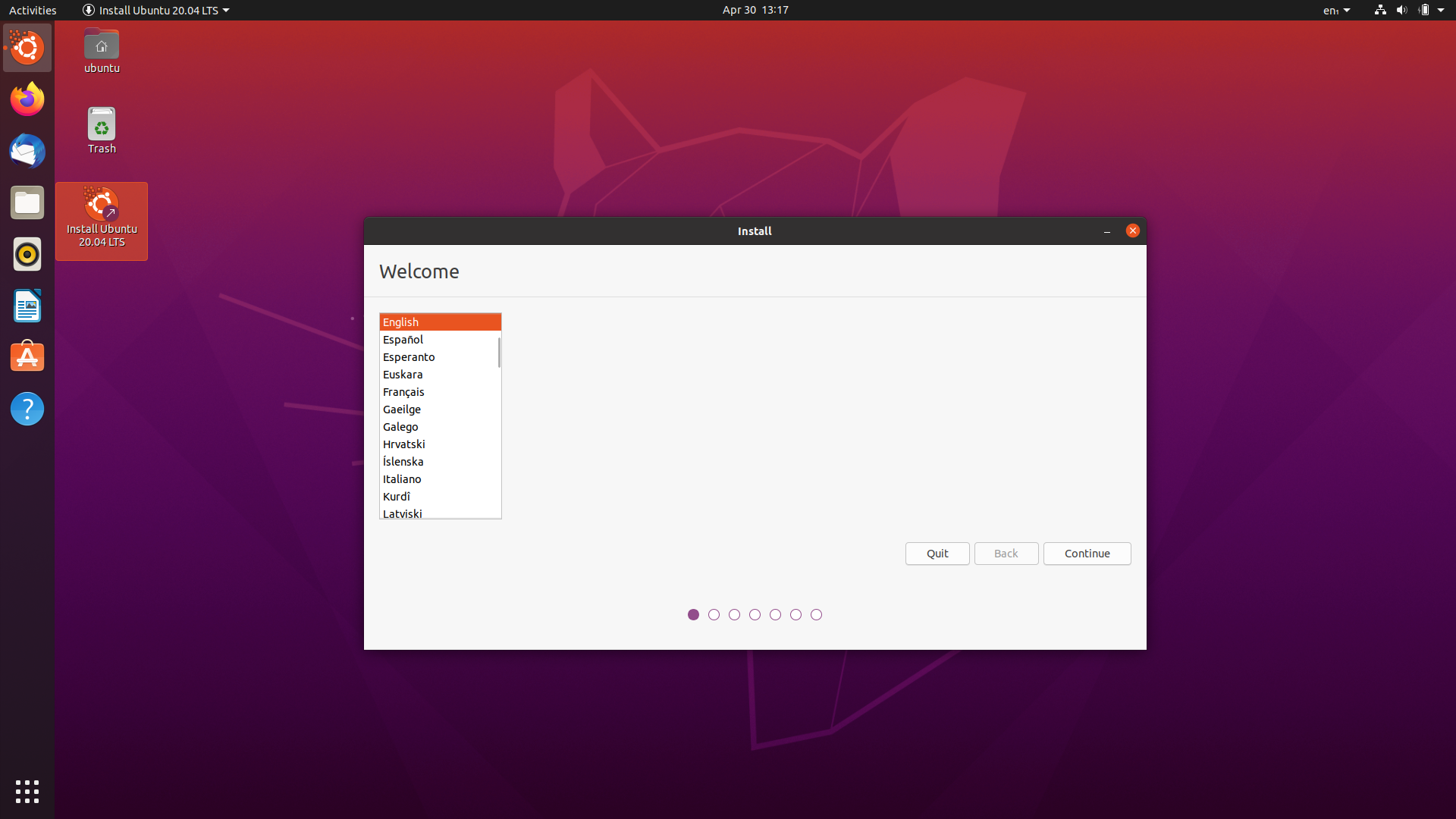Open volume icon in top bar

click(x=1401, y=10)
